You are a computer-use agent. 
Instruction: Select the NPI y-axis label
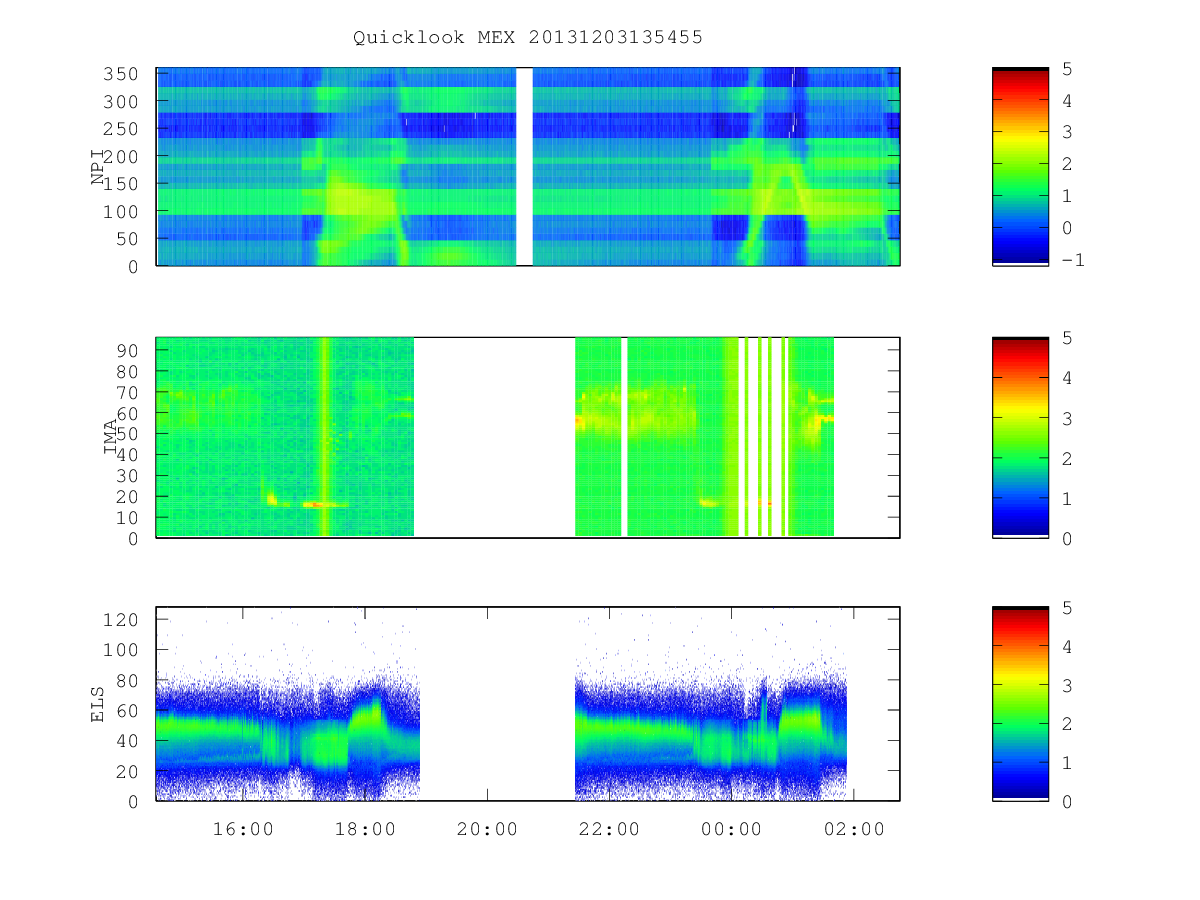pos(99,167)
